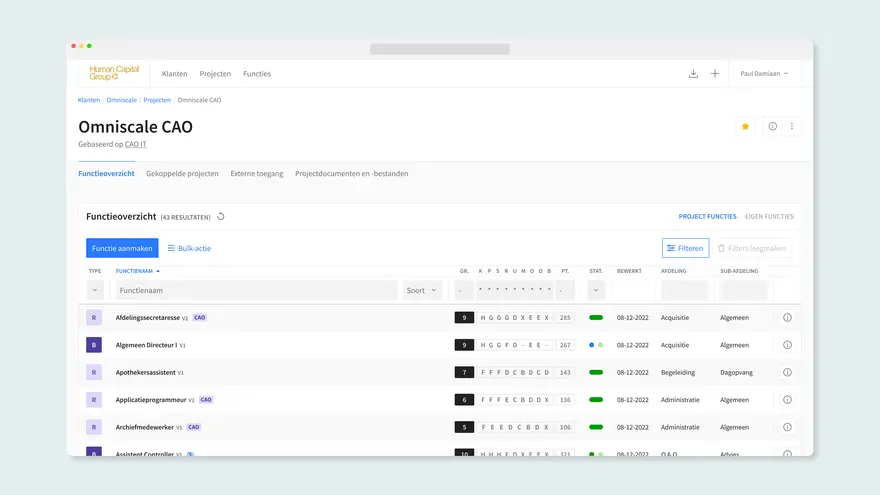Click grade 6 badge of Applicatieprogrammeur
The height and width of the screenshot is (495, 880).
click(464, 400)
